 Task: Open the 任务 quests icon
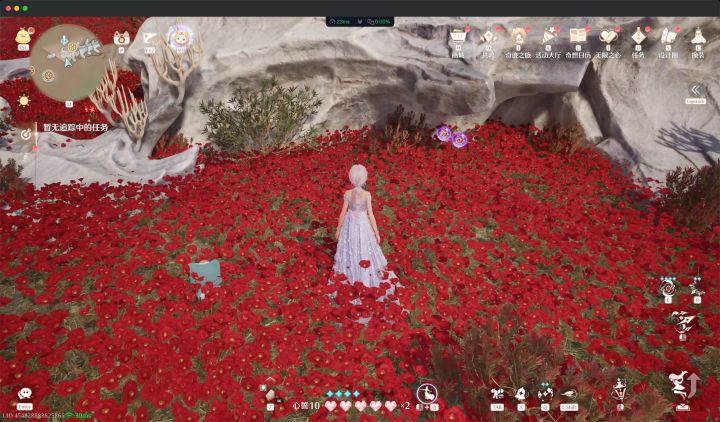pos(638,36)
